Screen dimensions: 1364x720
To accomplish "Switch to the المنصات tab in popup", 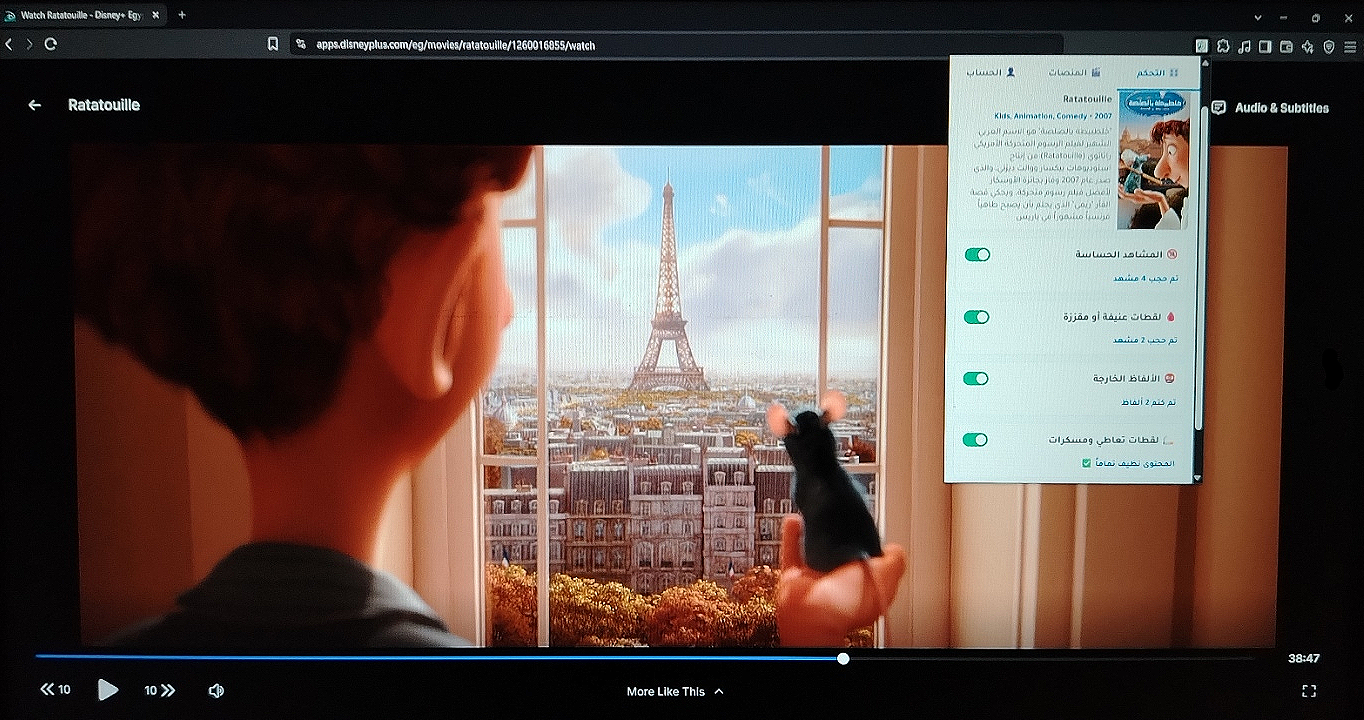I will coord(1074,73).
